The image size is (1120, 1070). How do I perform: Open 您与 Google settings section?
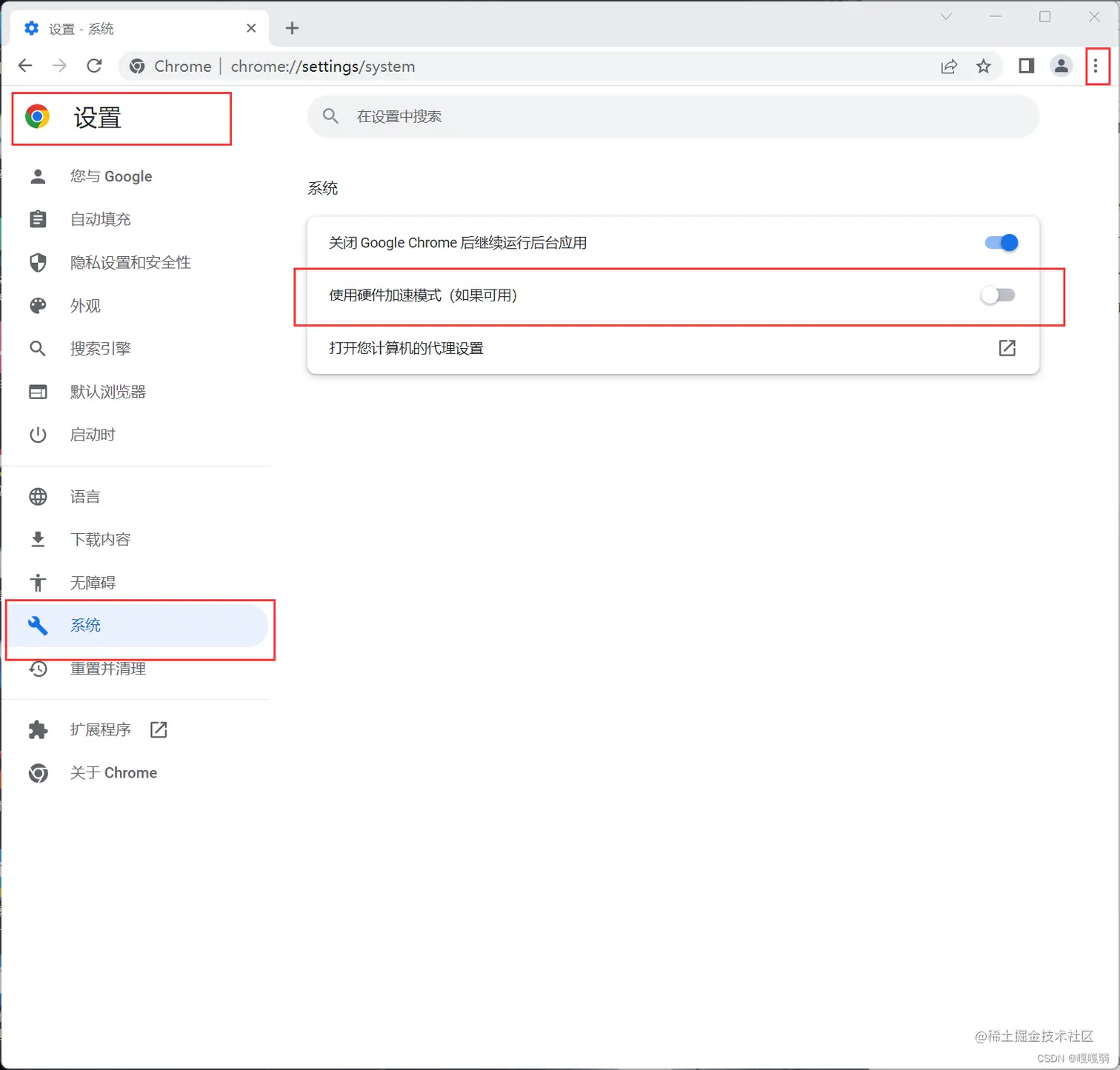pyautogui.click(x=137, y=176)
